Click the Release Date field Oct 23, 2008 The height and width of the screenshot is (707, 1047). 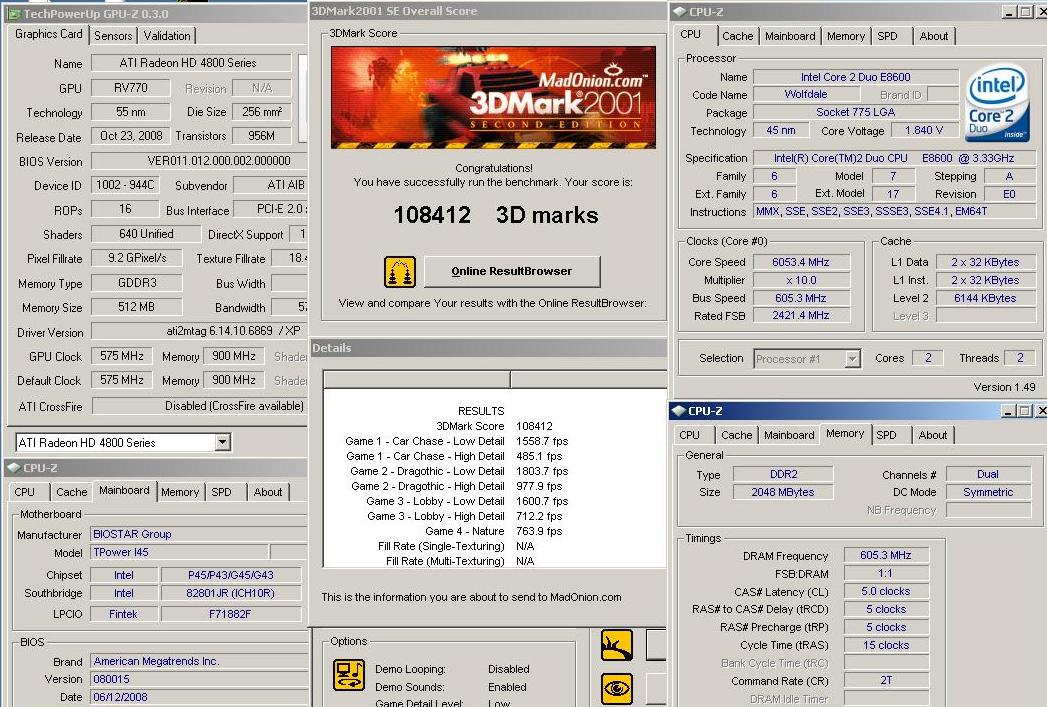[131, 136]
